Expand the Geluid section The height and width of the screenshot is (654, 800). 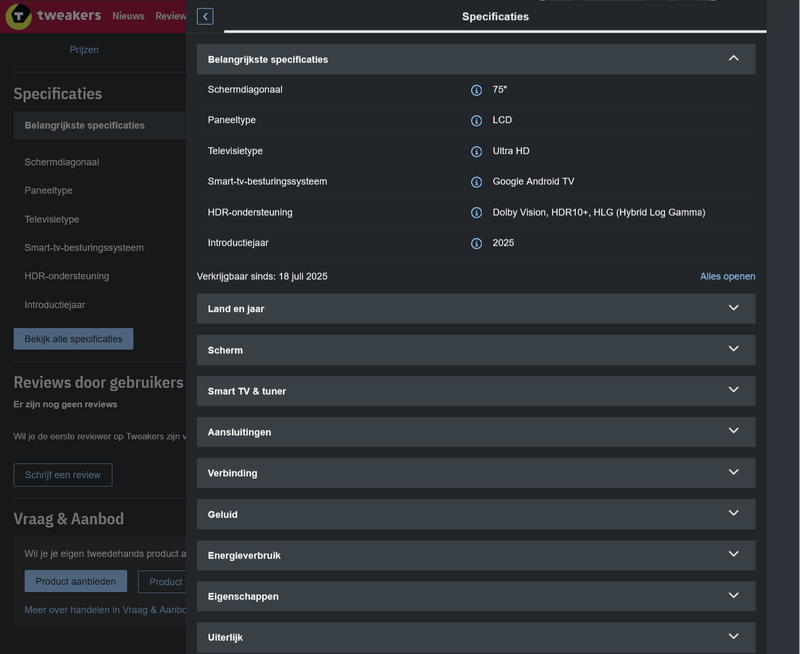(x=733, y=513)
